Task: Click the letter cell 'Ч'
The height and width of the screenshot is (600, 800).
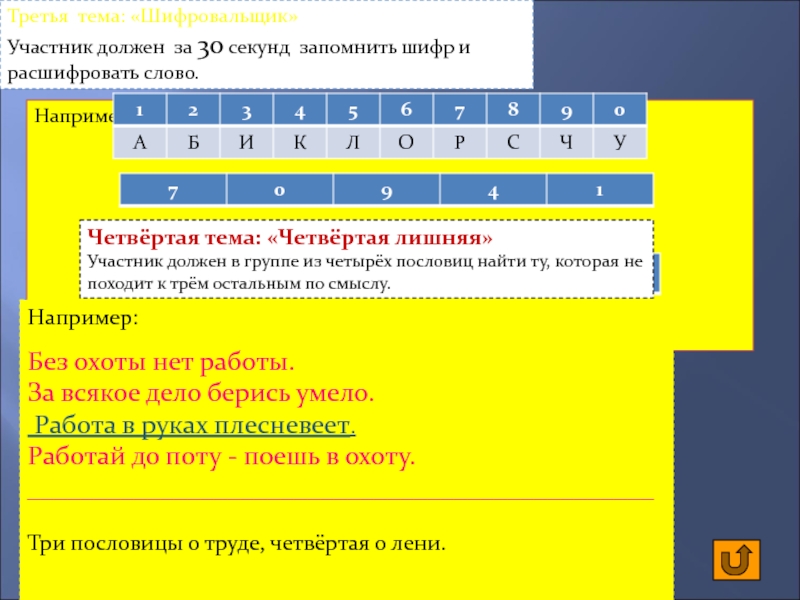Action: point(566,142)
